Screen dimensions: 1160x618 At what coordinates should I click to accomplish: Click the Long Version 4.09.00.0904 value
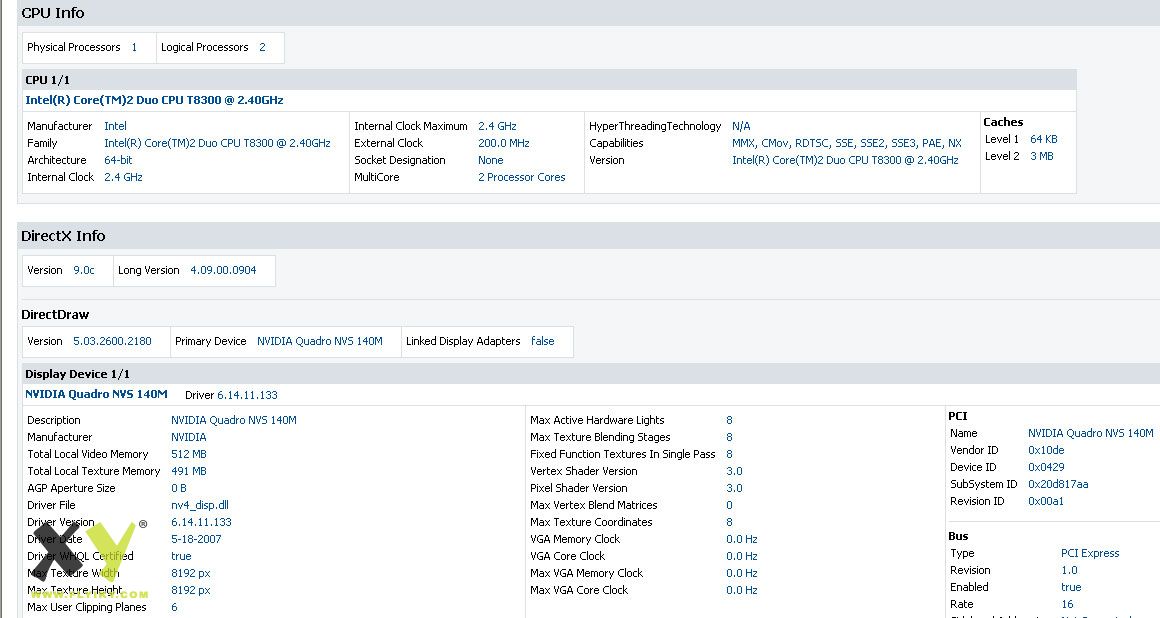pos(223,270)
